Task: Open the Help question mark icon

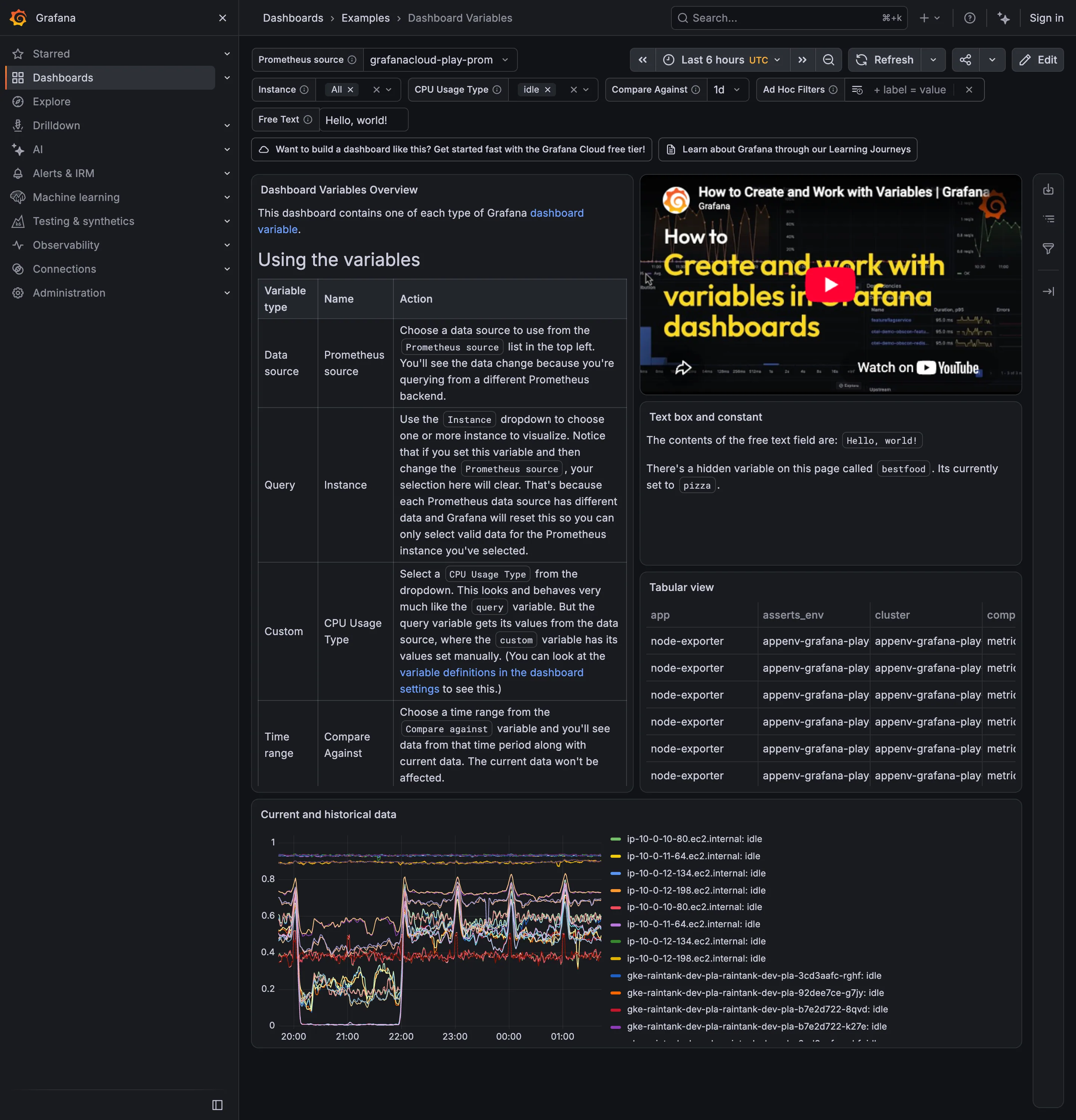Action: pos(970,18)
